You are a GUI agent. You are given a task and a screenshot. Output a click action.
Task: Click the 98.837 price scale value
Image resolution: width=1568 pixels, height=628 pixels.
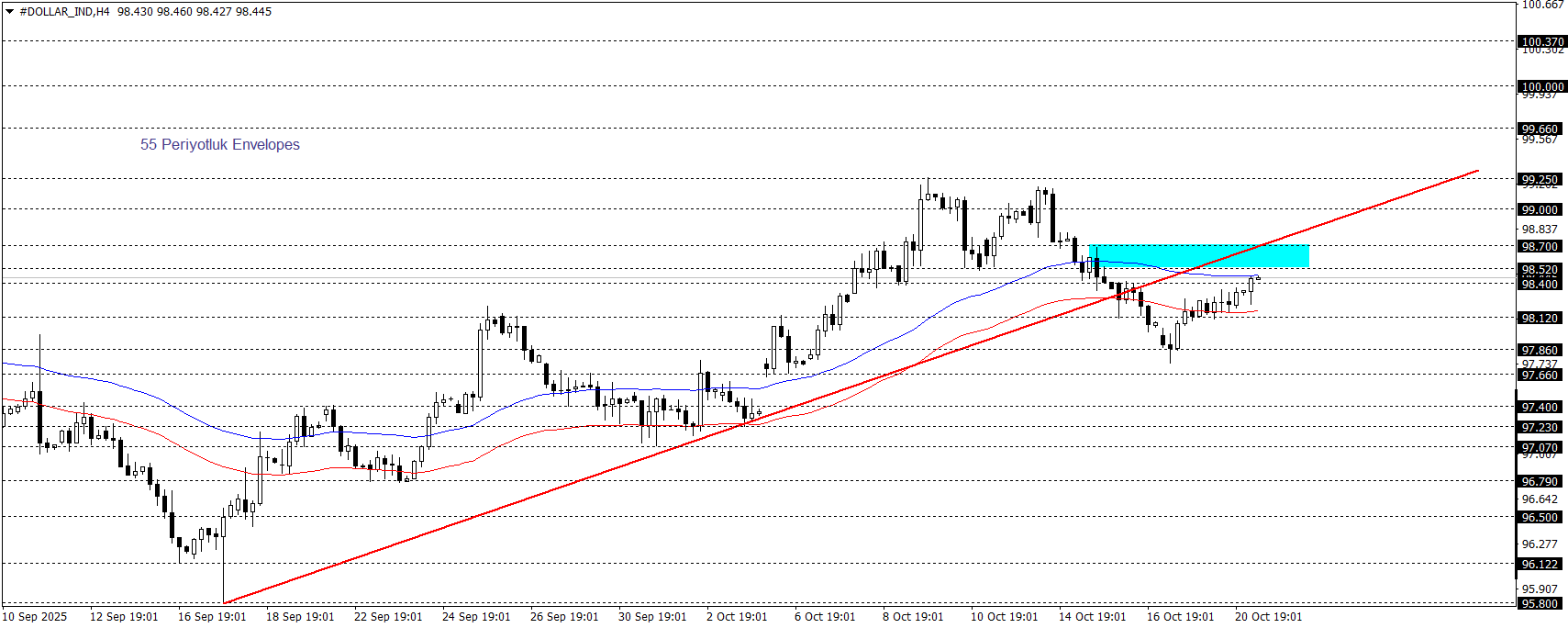(1540, 230)
